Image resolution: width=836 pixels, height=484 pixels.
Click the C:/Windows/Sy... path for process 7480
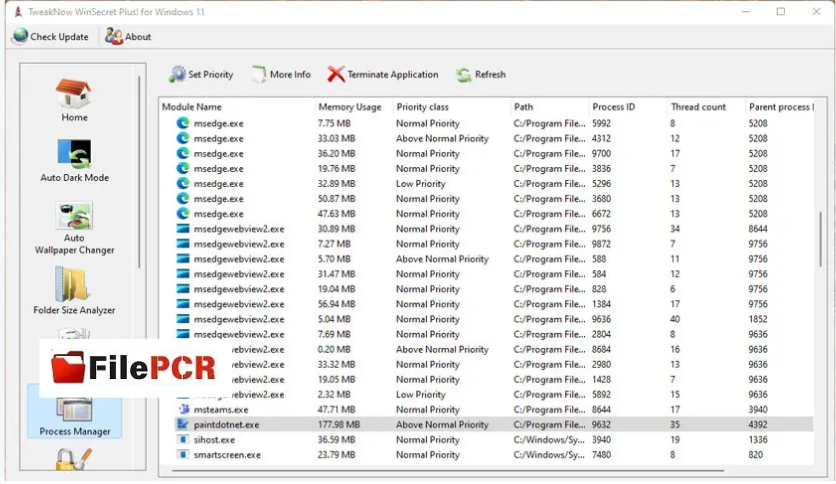click(549, 455)
